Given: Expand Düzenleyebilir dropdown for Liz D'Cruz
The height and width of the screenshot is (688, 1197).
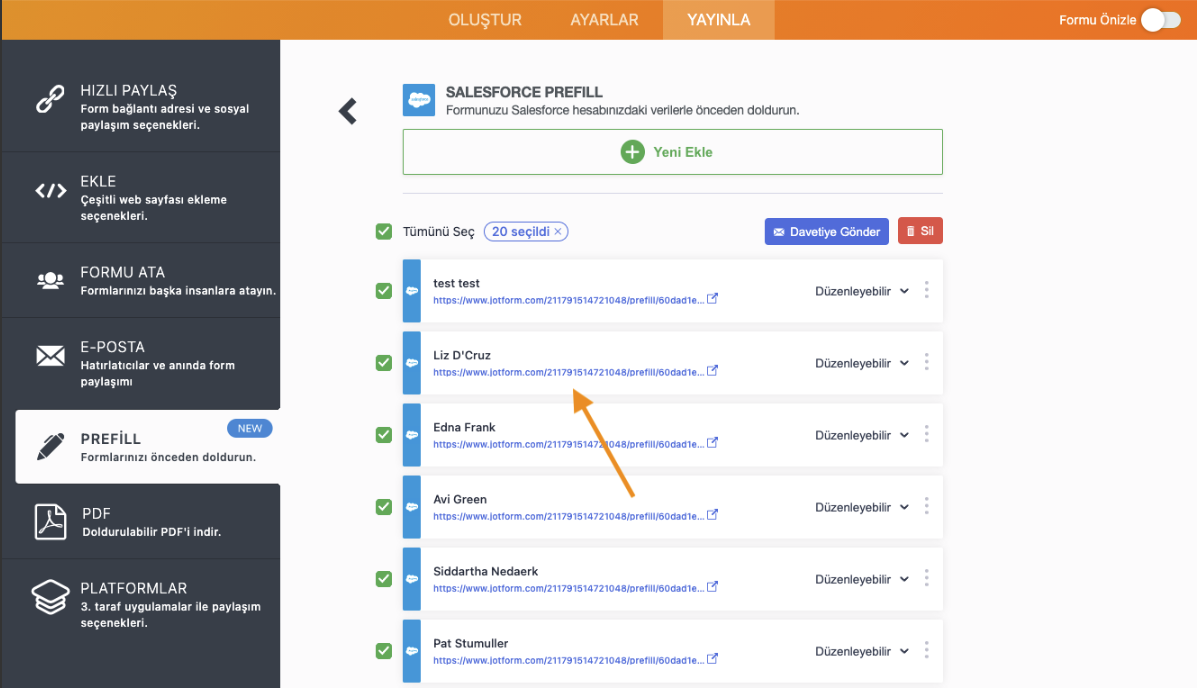Looking at the screenshot, I should (862, 363).
